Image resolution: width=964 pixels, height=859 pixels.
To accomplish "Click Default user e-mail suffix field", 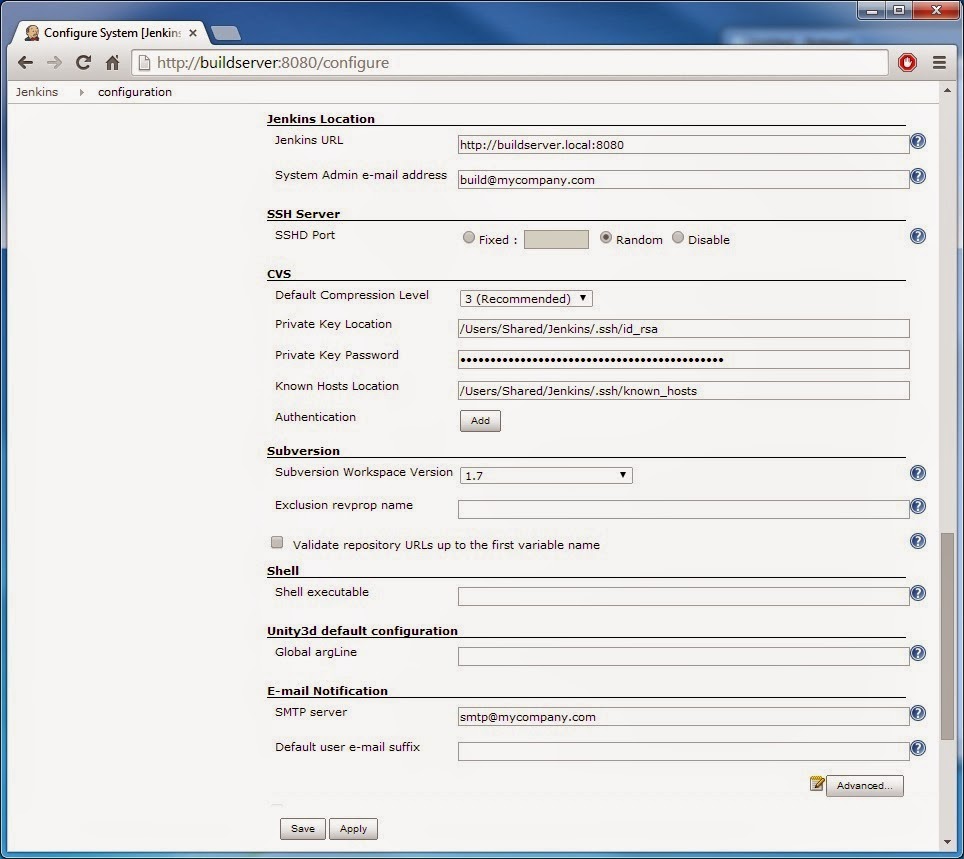I will [x=683, y=751].
